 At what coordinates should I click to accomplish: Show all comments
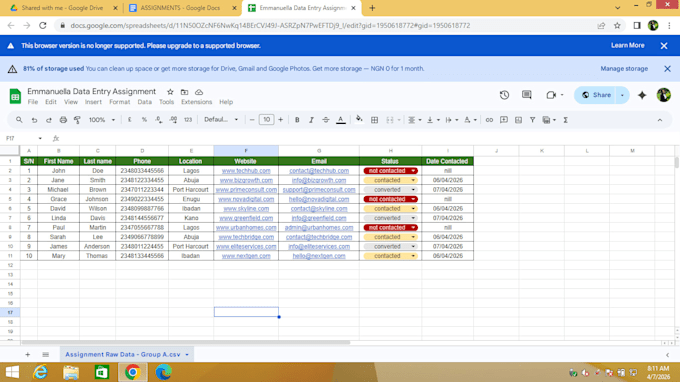point(526,95)
